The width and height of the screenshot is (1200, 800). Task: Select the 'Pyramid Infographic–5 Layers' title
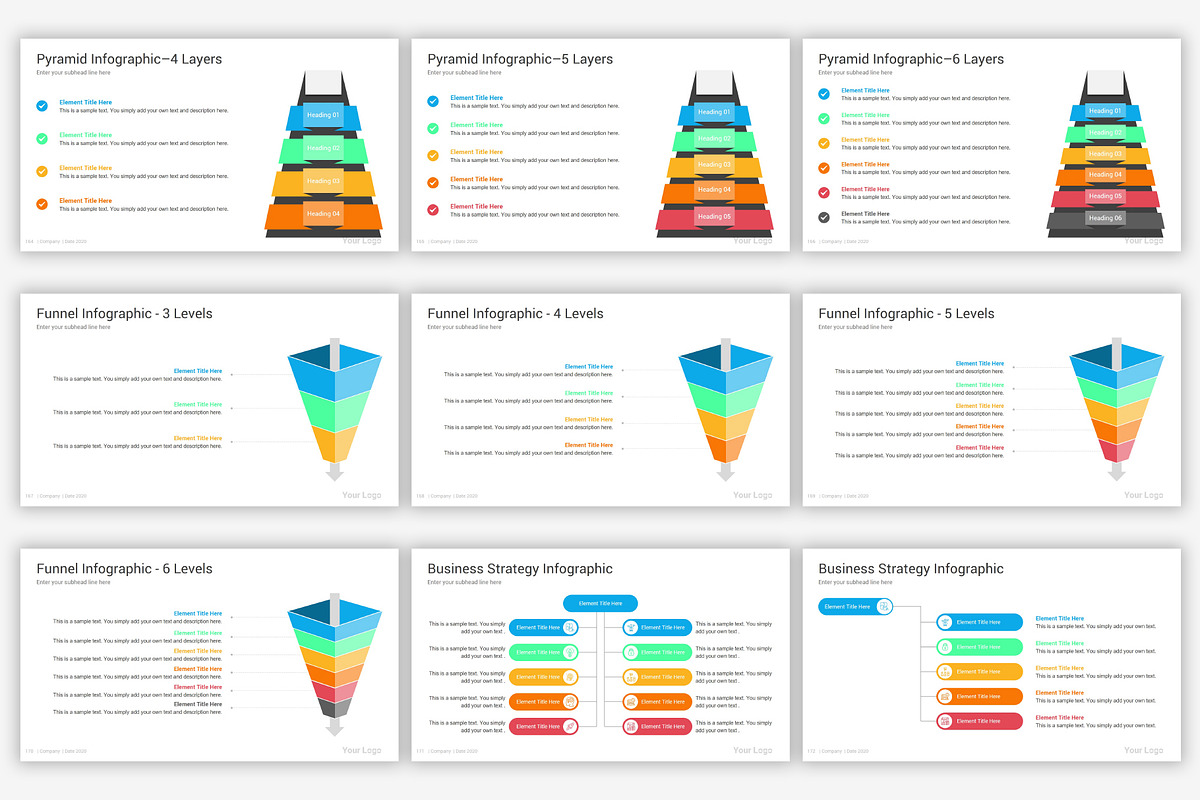coord(520,59)
